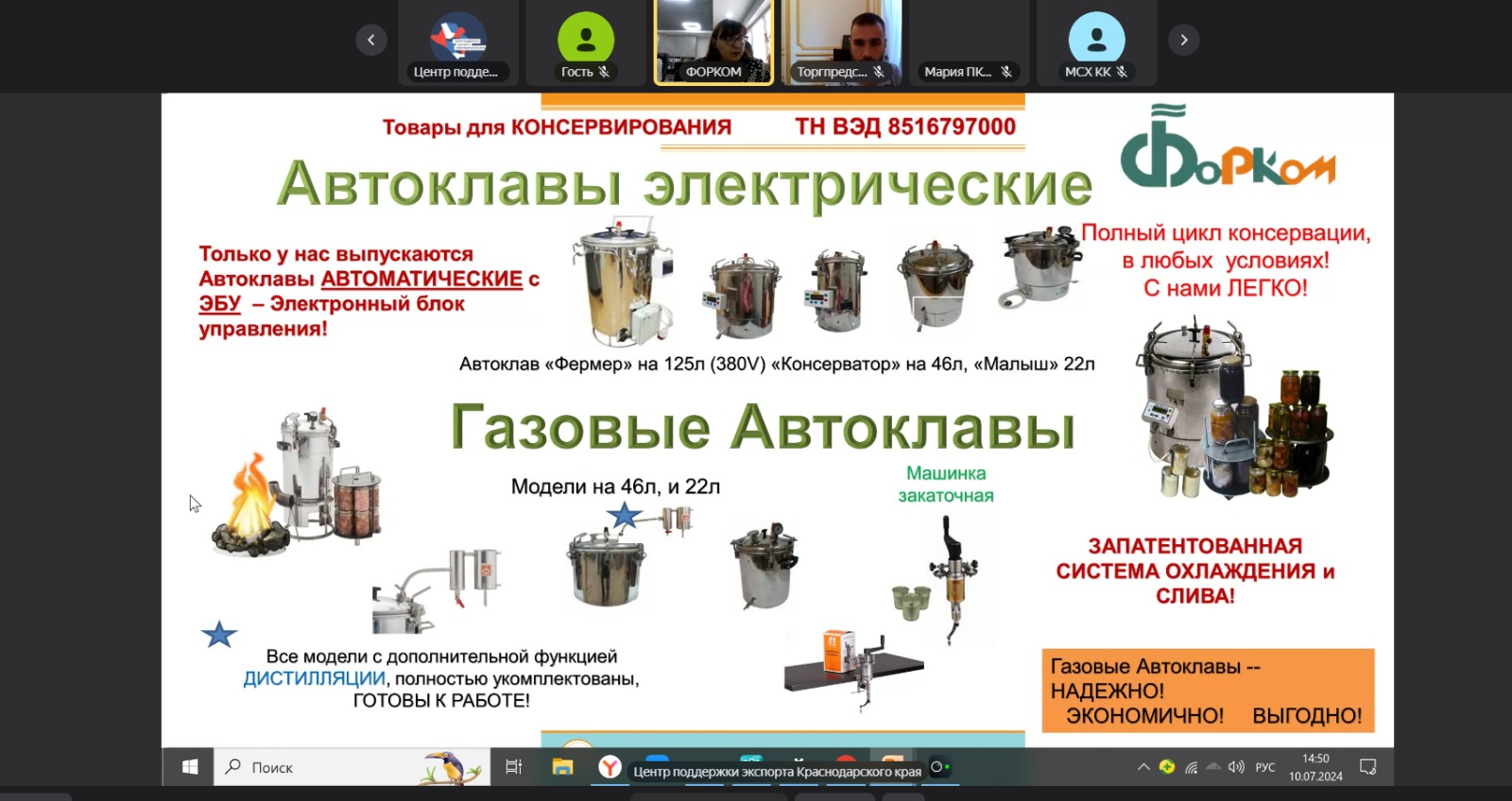Click the ФОРКОМ logo on the slide

click(1227, 147)
